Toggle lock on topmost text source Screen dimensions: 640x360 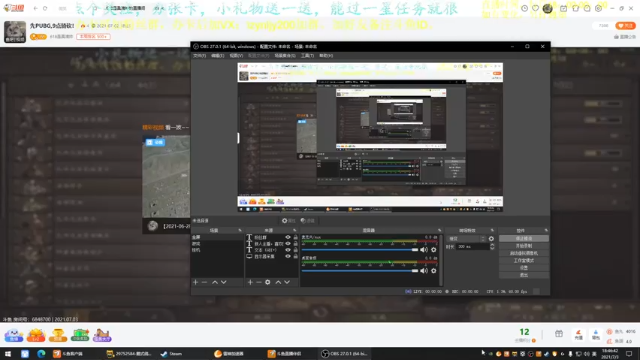[x=296, y=237]
